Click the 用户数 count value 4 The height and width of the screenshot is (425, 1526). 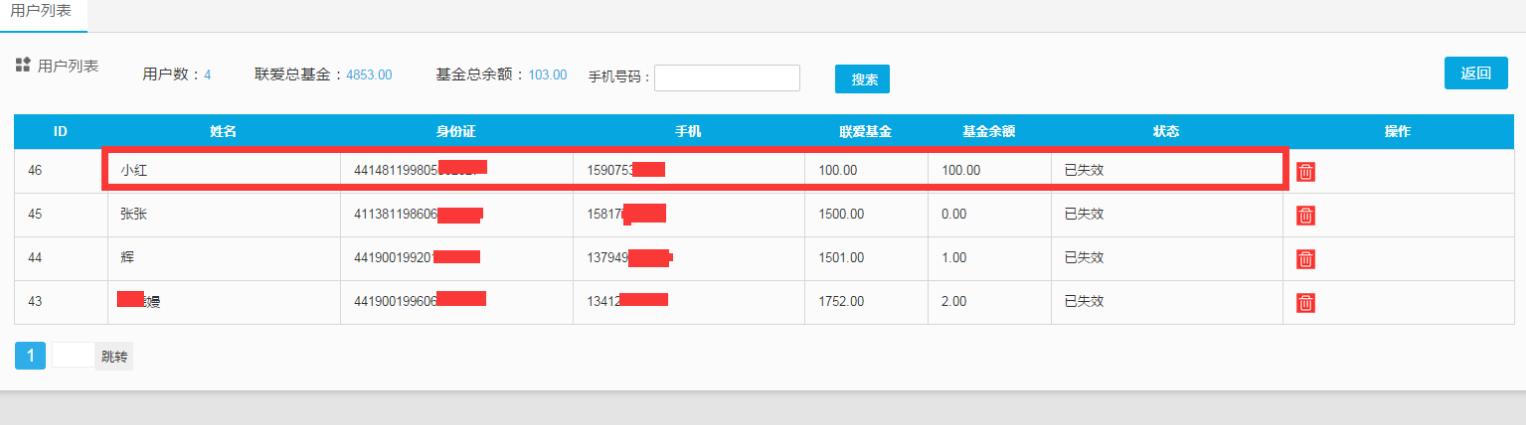pyautogui.click(x=207, y=74)
